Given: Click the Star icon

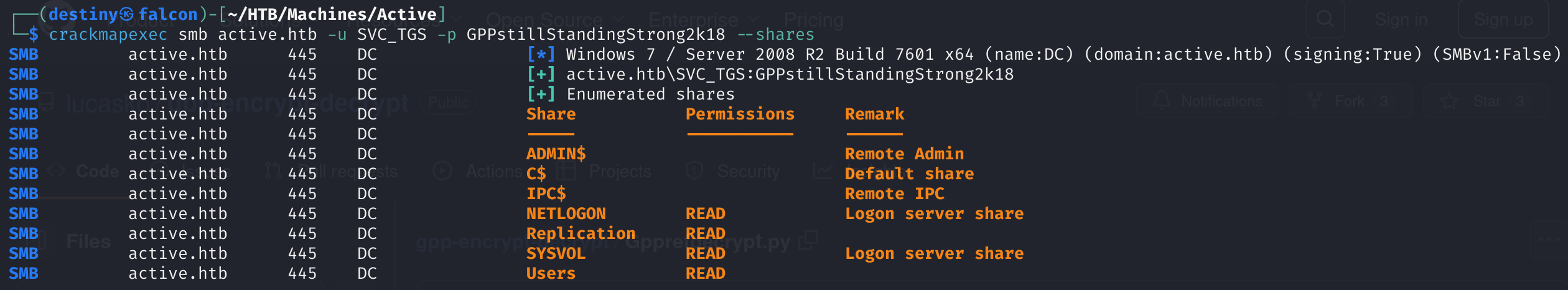Looking at the screenshot, I should (x=1450, y=101).
